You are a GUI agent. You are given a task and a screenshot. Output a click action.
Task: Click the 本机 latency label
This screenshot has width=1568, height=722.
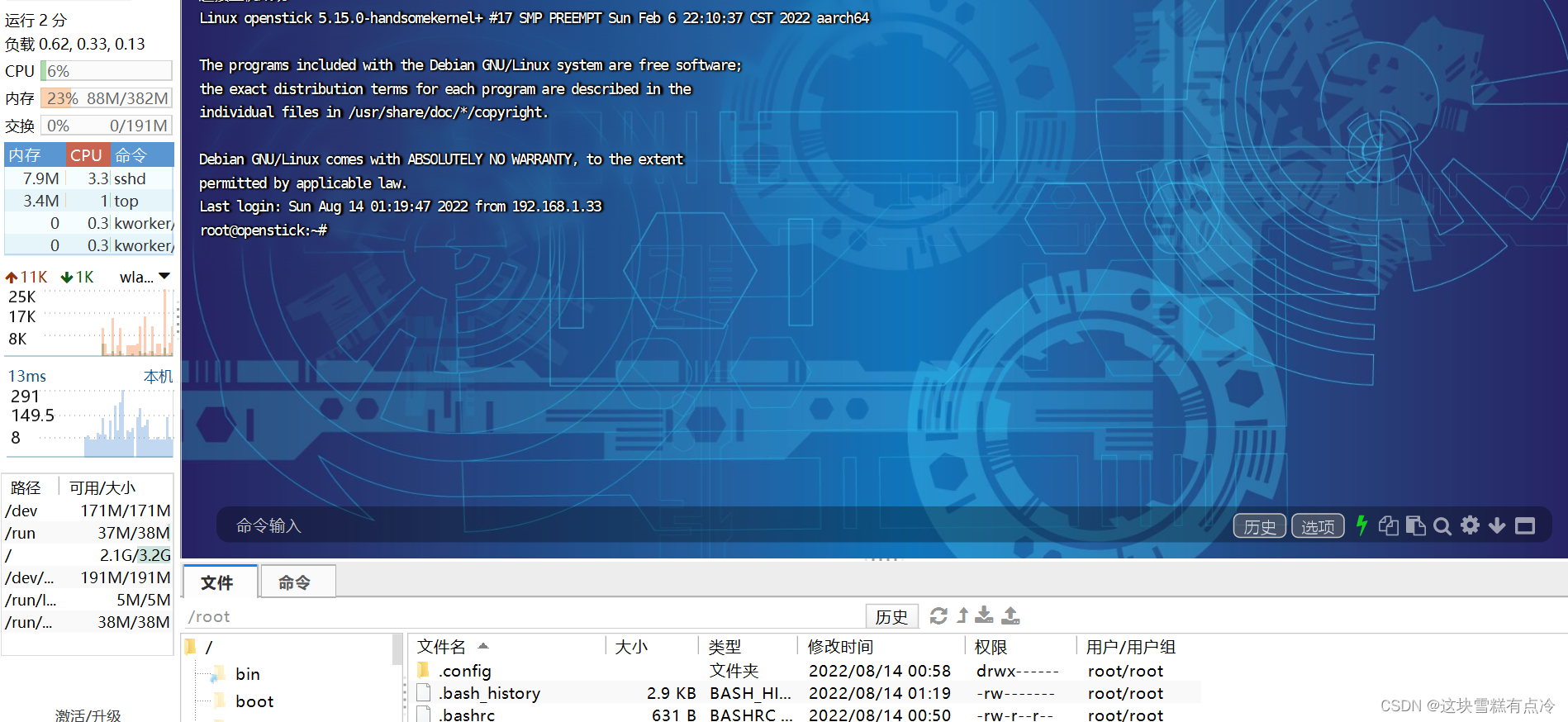(158, 376)
